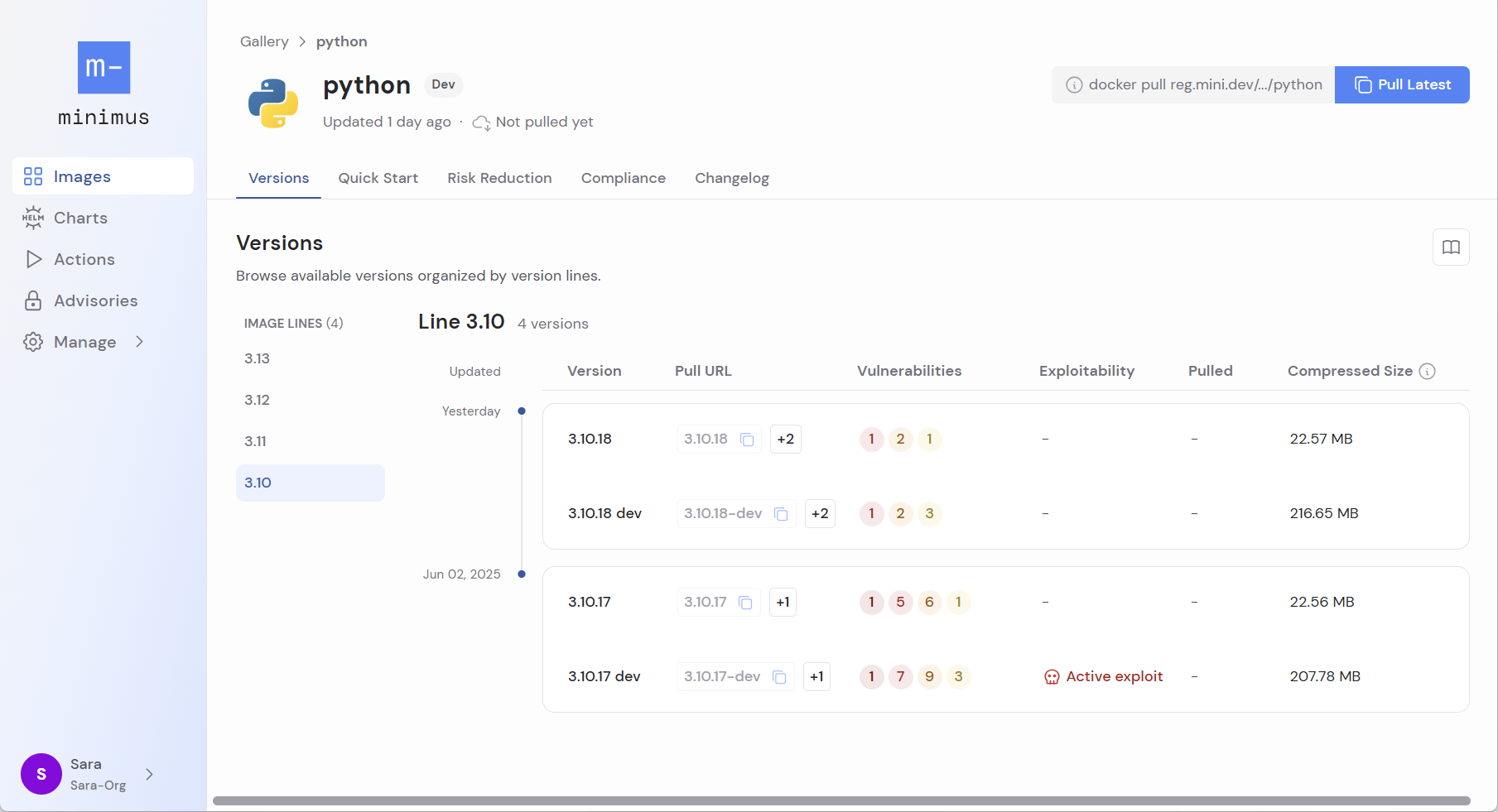
Task: Click the 22.57 MB size value
Action: coord(1321,439)
